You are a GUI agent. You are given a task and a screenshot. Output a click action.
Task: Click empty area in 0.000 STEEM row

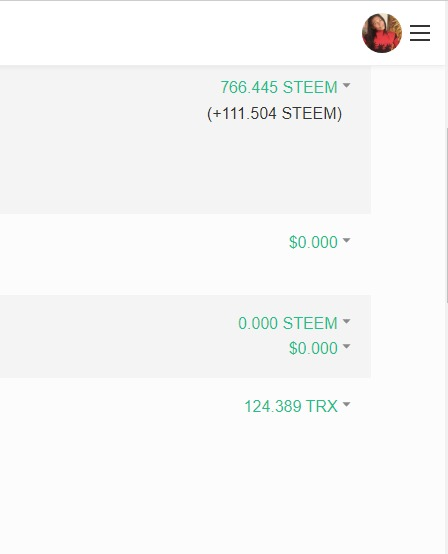click(x=106, y=336)
